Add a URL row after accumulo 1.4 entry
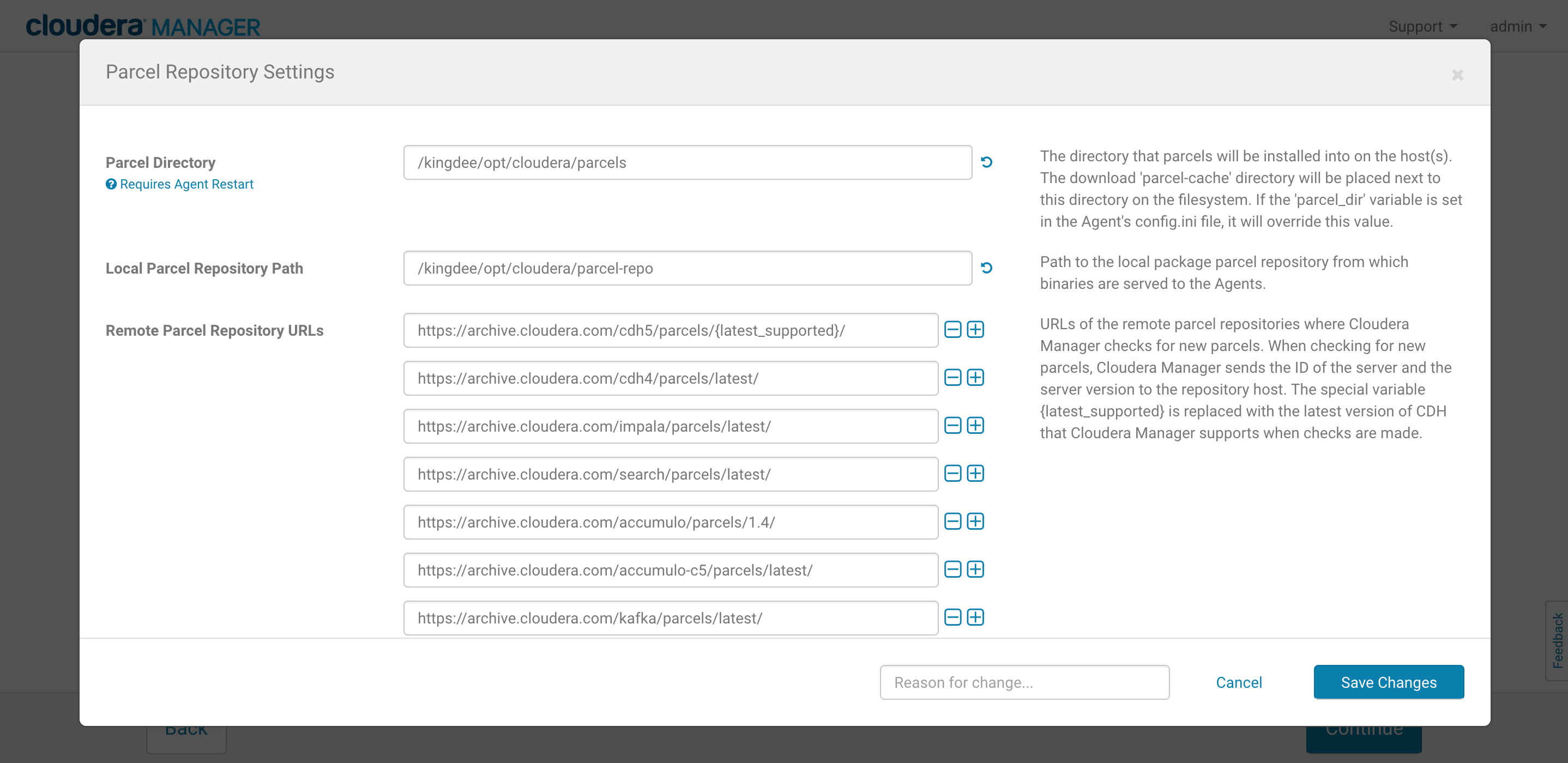The image size is (1568, 763). tap(975, 522)
